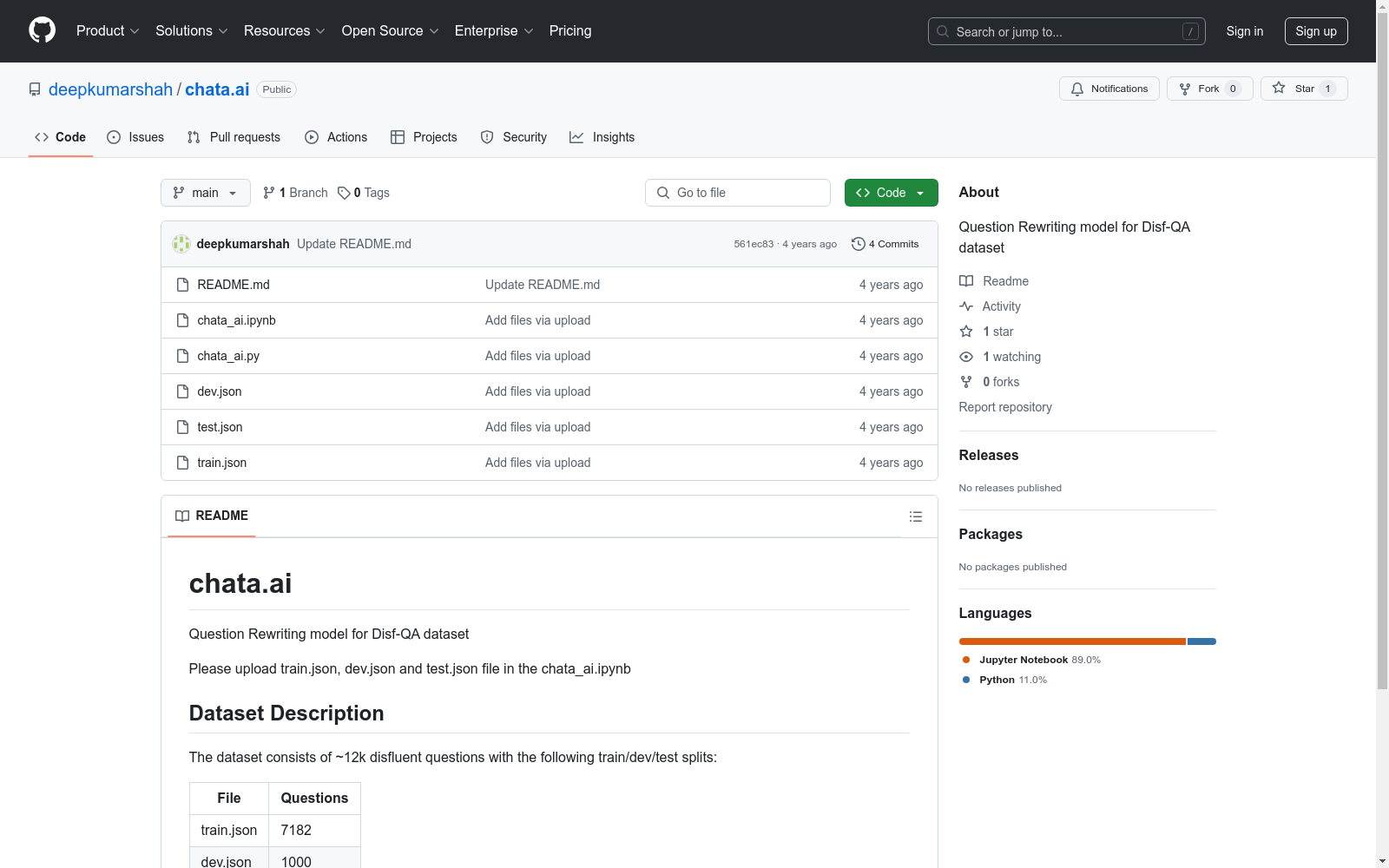The width and height of the screenshot is (1389, 868).
Task: Select the Code tab
Action: click(61, 137)
